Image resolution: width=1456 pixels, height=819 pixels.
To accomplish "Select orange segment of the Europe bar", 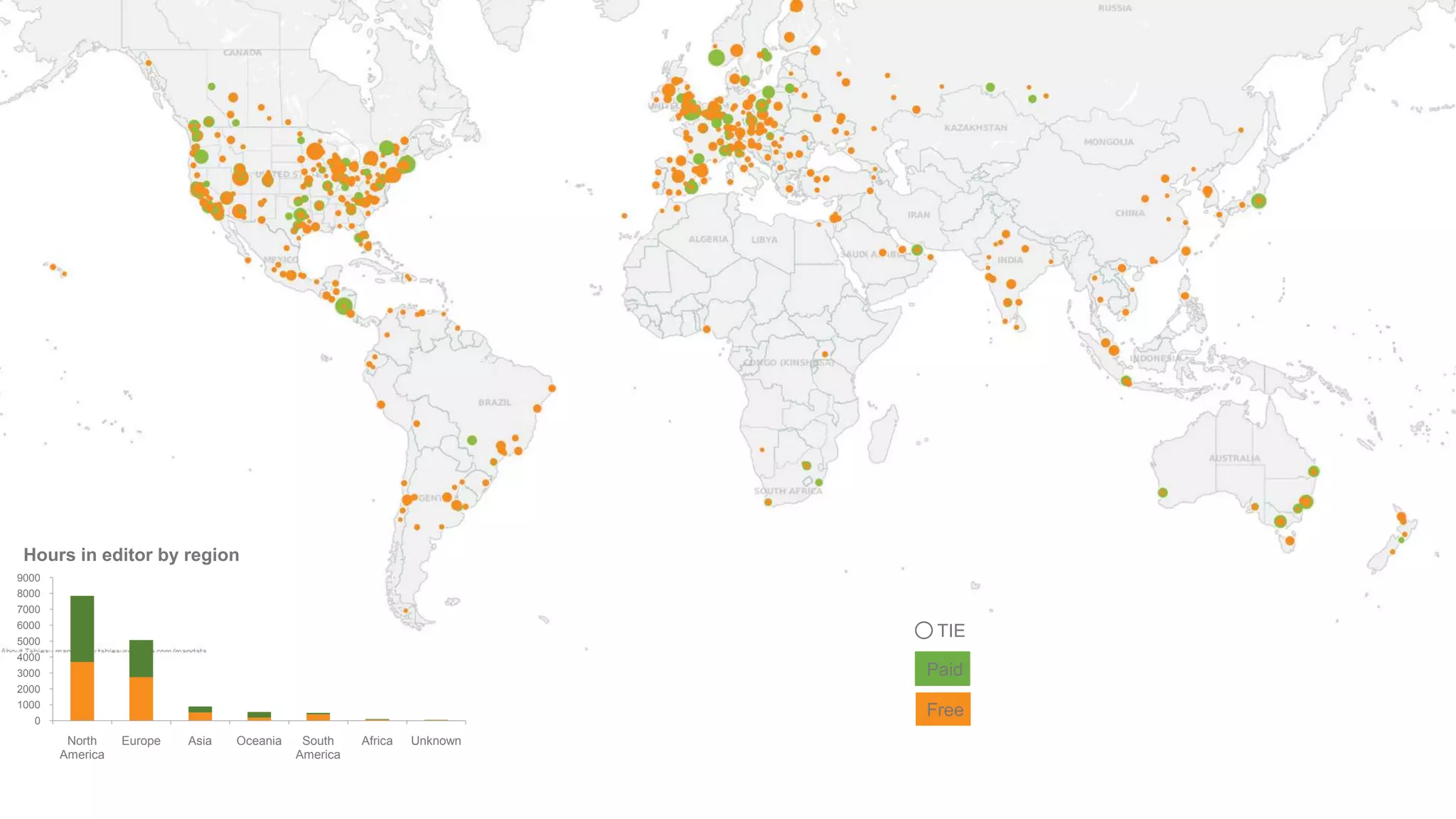I will (x=141, y=699).
